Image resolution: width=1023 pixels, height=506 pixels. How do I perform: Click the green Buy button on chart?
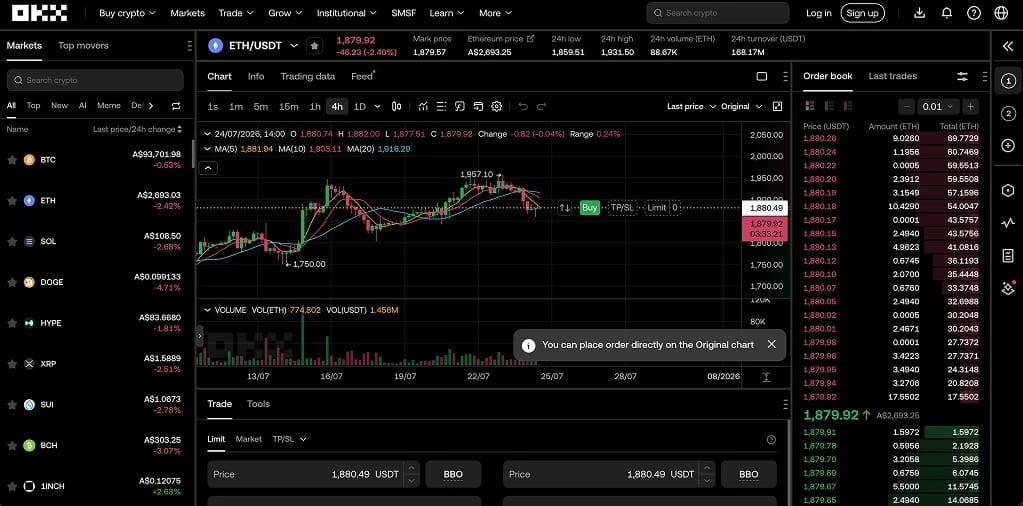(x=589, y=207)
